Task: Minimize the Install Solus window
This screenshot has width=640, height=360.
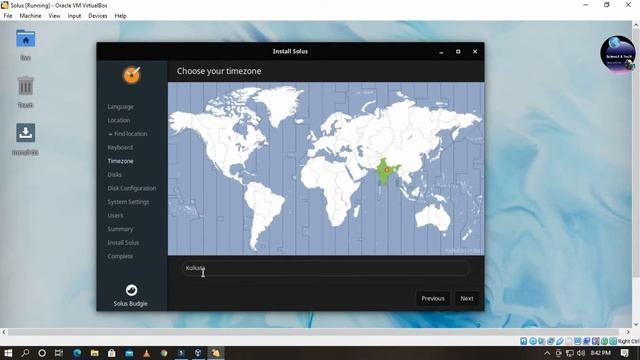Action: coord(441,52)
